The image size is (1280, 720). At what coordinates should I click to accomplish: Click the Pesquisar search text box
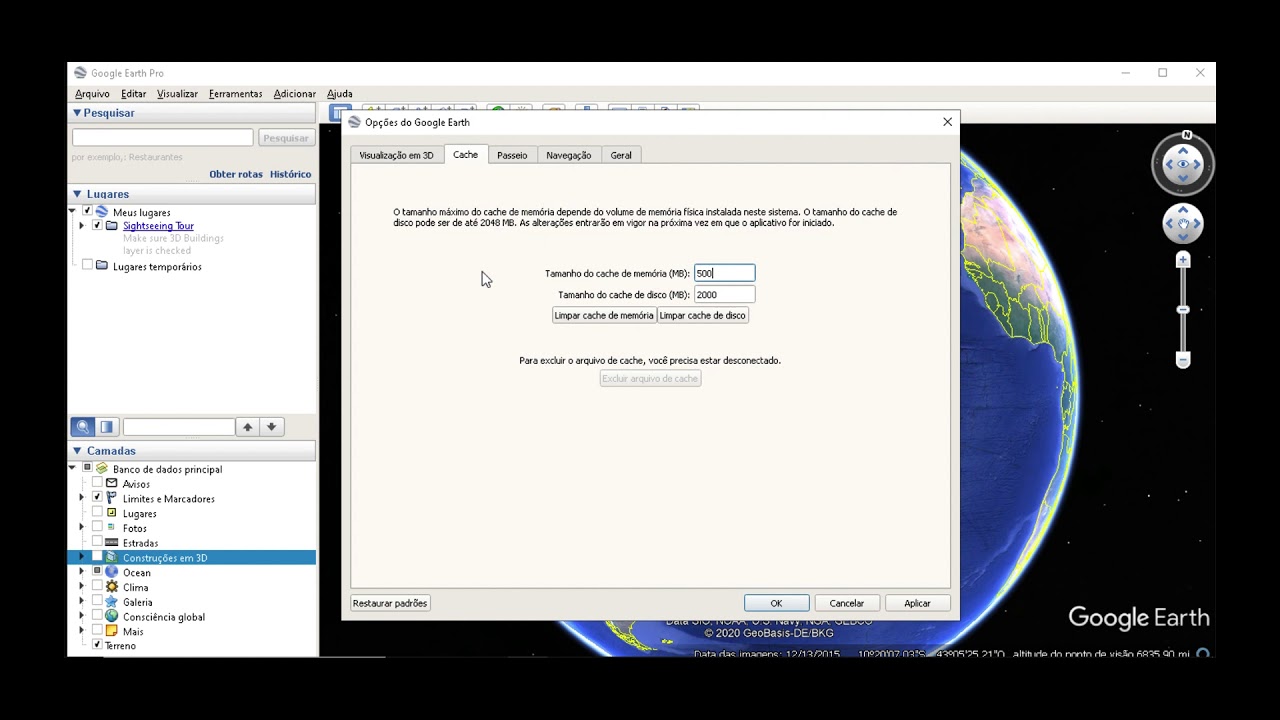coord(162,137)
